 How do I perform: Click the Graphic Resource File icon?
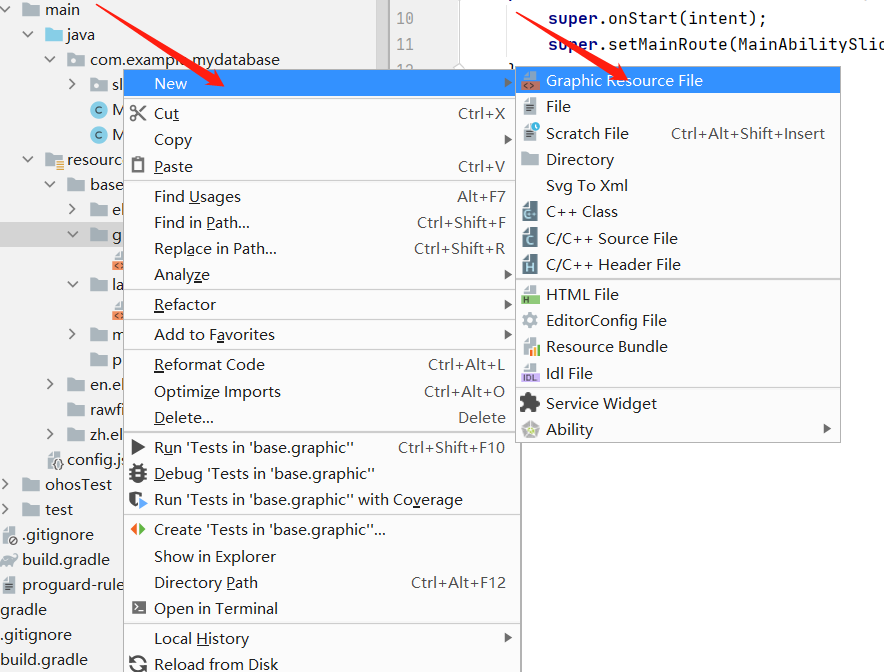(x=530, y=81)
